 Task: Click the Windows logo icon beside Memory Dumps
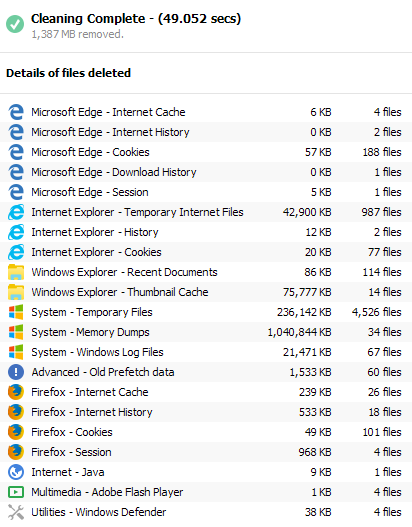(x=16, y=332)
